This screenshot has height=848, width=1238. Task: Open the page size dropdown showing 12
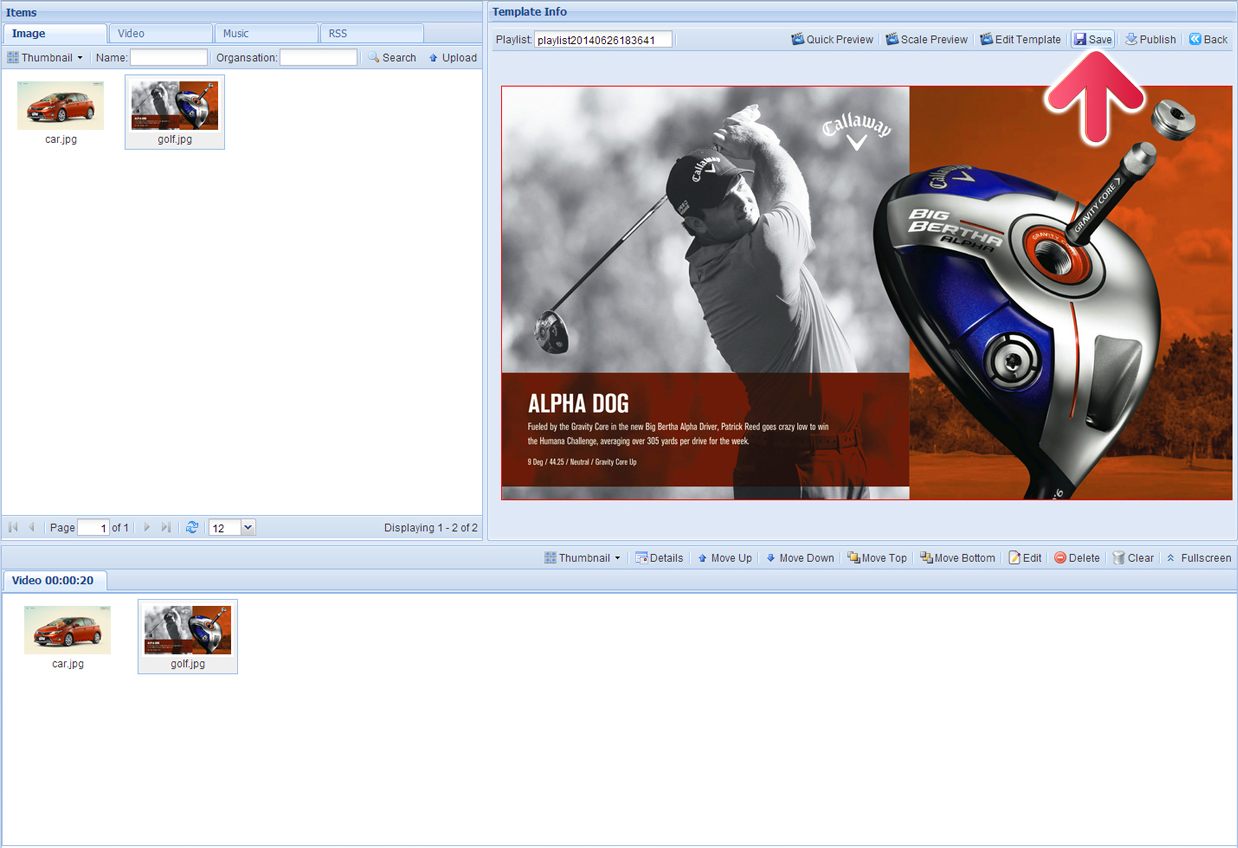tap(248, 527)
